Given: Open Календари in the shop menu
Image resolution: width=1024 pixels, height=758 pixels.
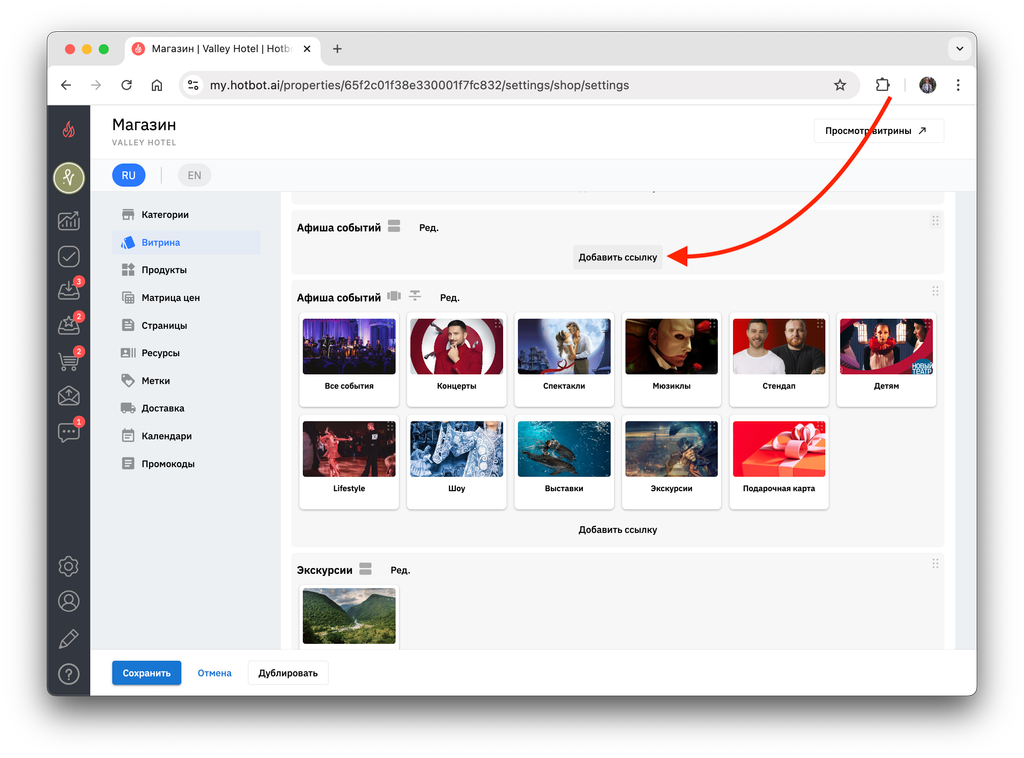Looking at the screenshot, I should coord(186,436).
